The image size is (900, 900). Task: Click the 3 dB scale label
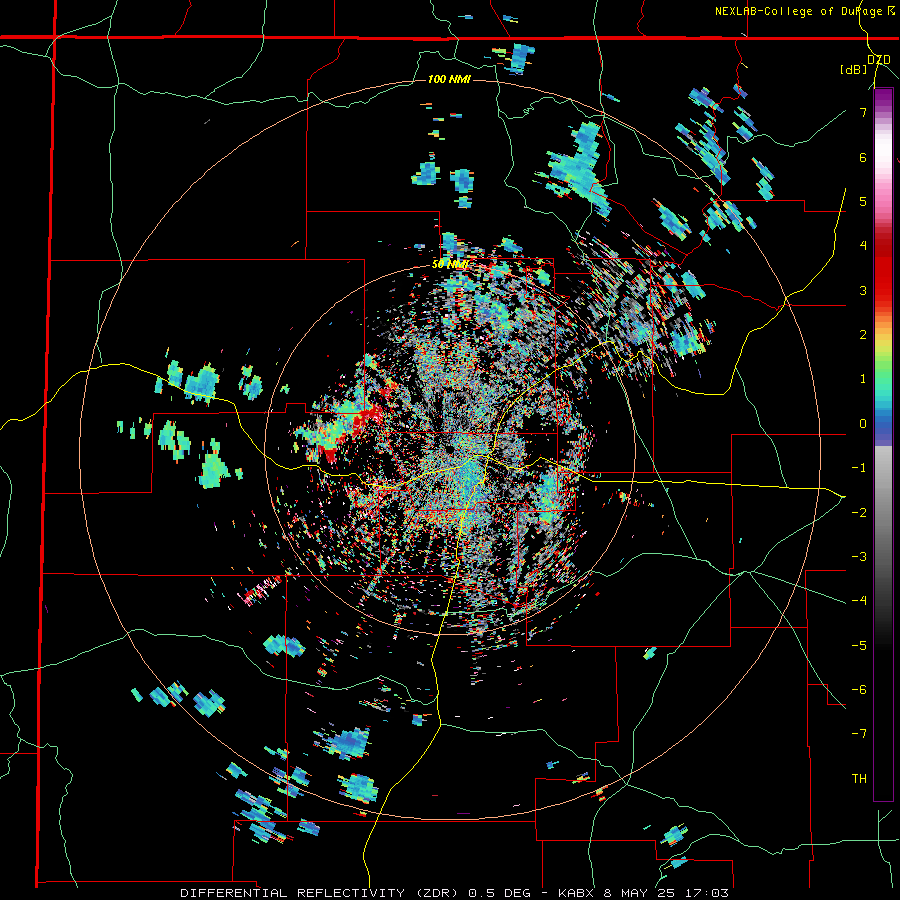(x=863, y=290)
